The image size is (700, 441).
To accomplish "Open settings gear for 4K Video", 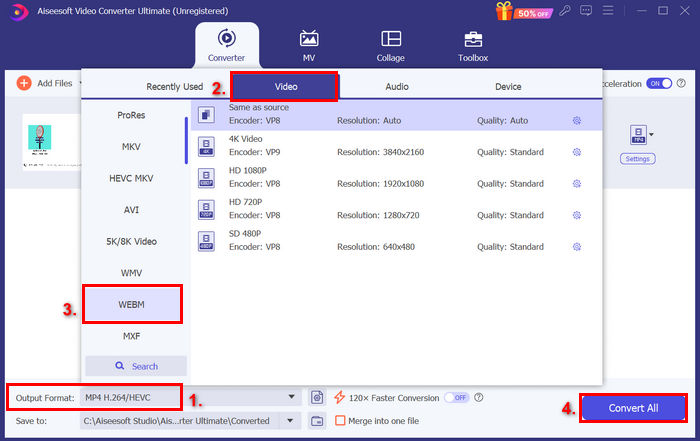I will point(577,152).
